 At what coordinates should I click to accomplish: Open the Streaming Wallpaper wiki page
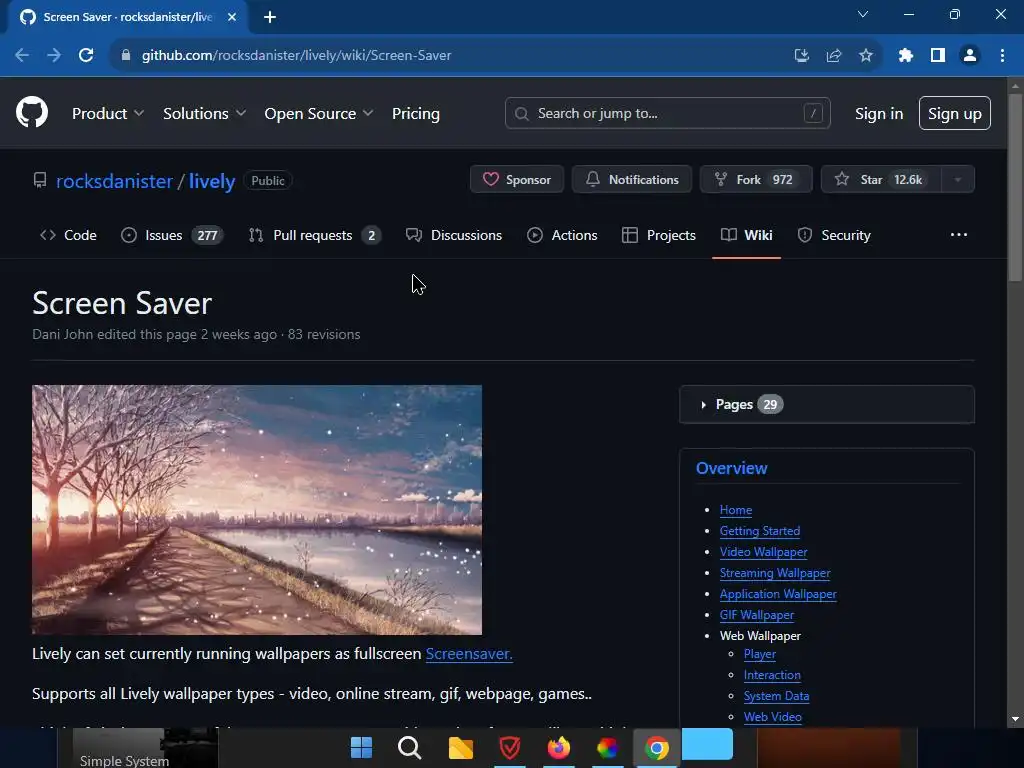click(775, 573)
